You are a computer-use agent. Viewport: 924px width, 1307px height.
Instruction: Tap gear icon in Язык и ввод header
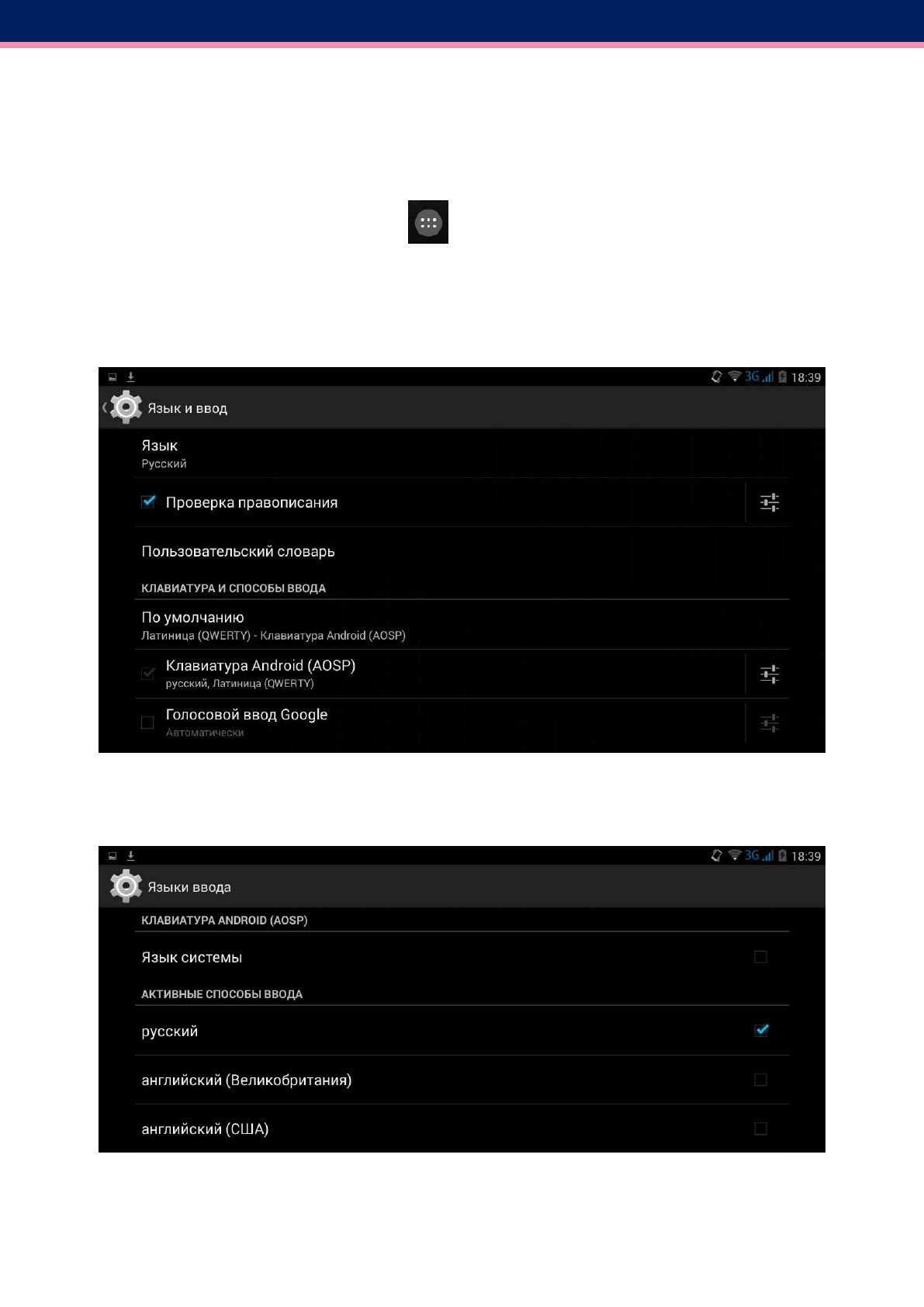coord(126,407)
